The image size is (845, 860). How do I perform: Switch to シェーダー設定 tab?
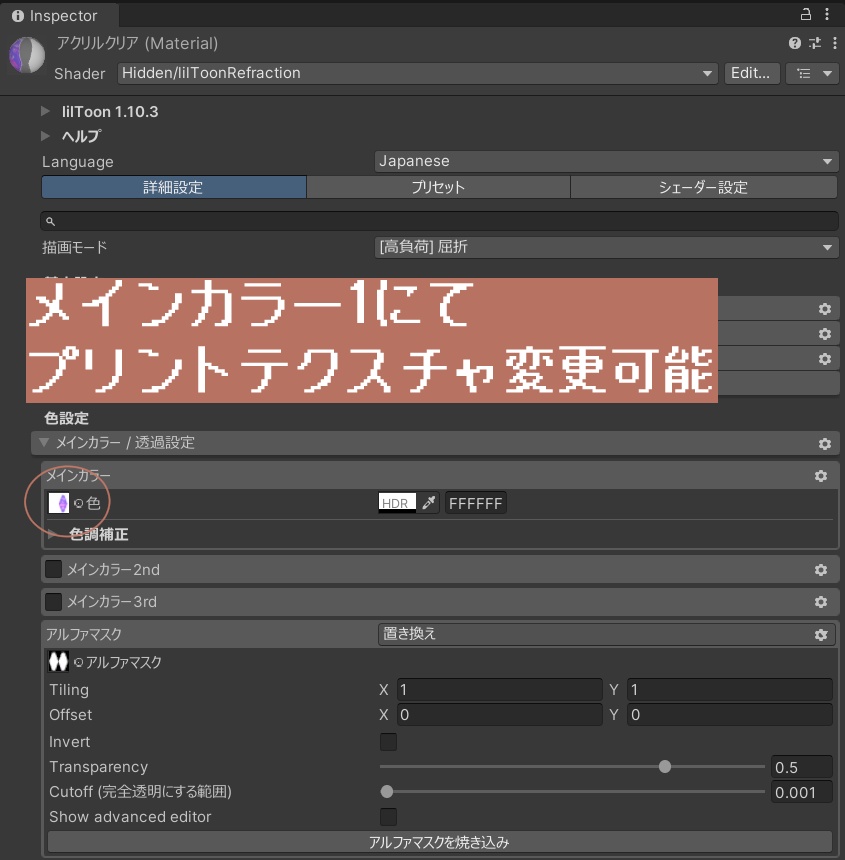704,187
